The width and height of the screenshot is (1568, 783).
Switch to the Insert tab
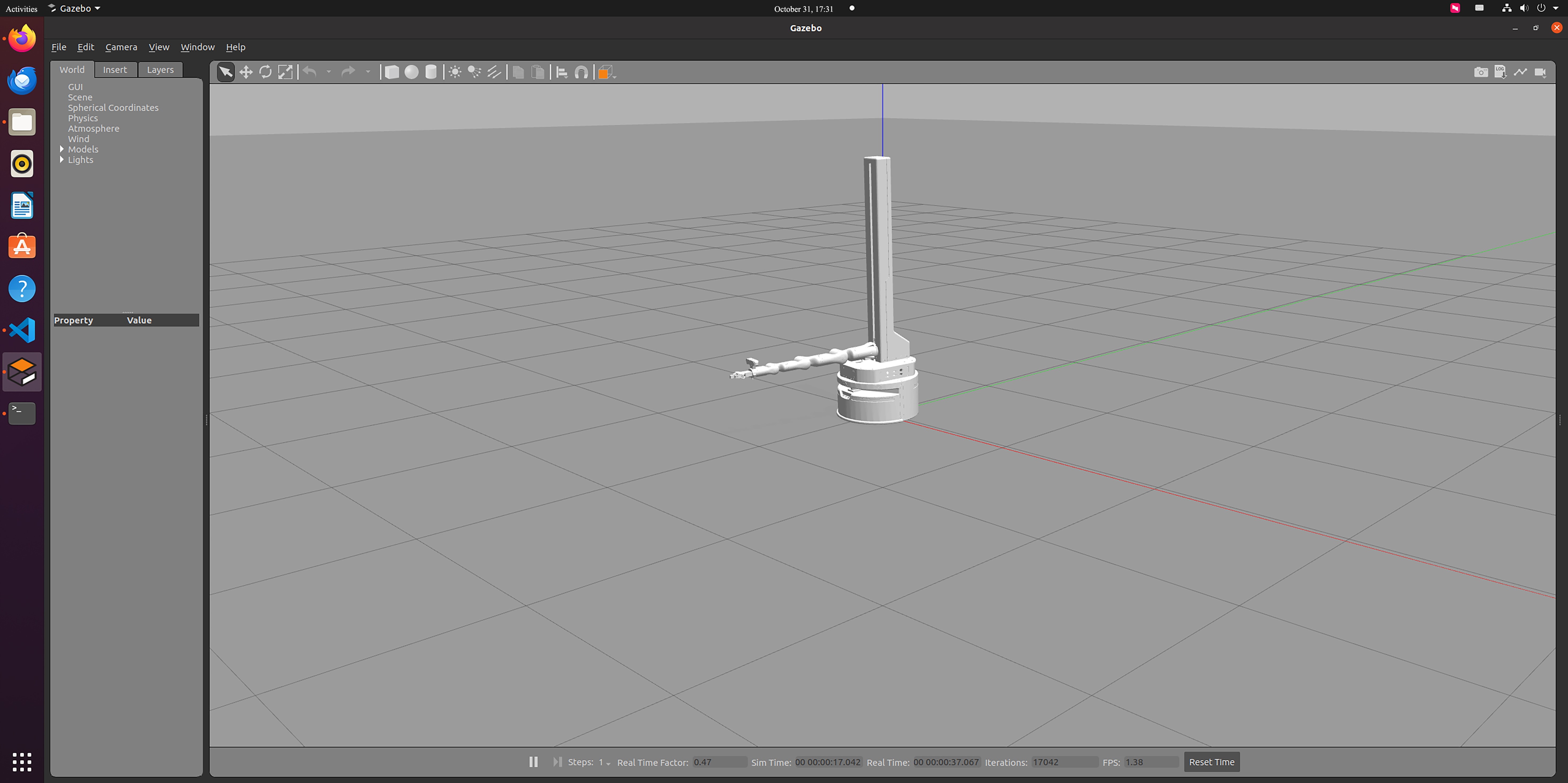pyautogui.click(x=114, y=69)
